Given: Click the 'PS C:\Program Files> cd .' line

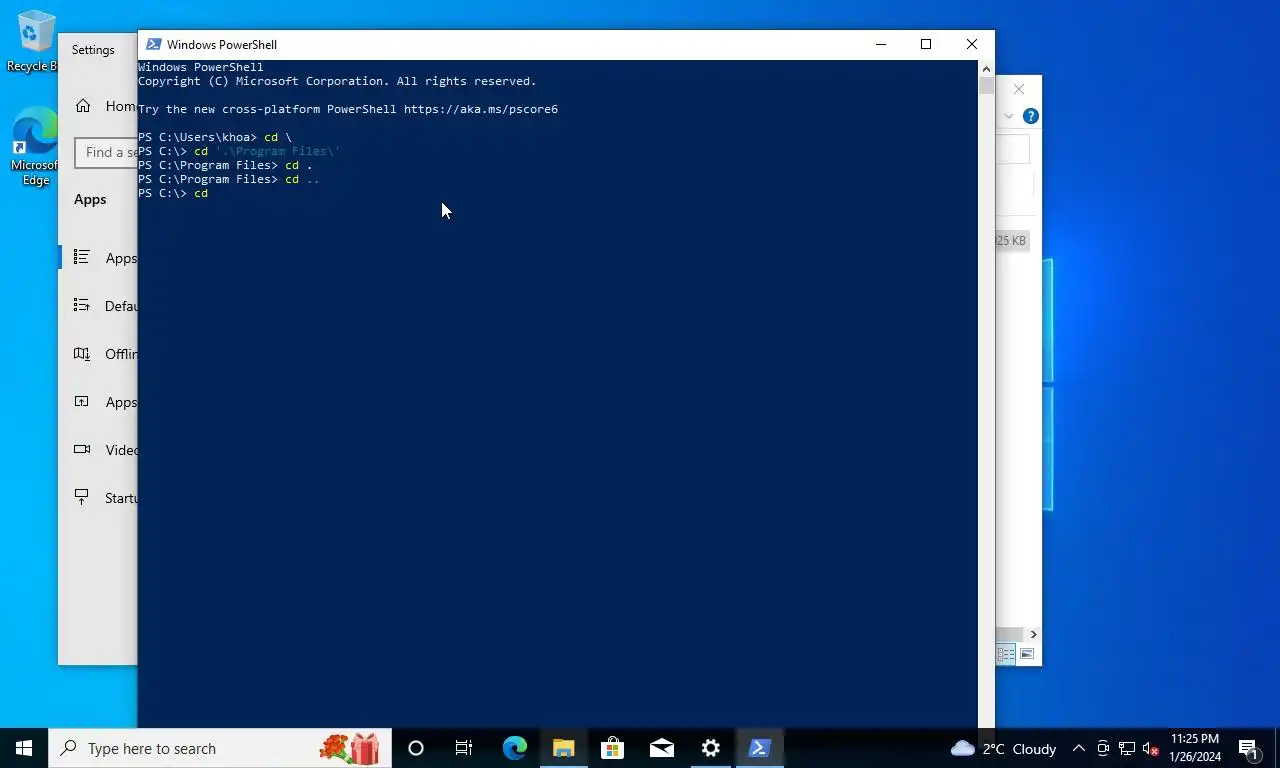Looking at the screenshot, I should pyautogui.click(x=225, y=165).
